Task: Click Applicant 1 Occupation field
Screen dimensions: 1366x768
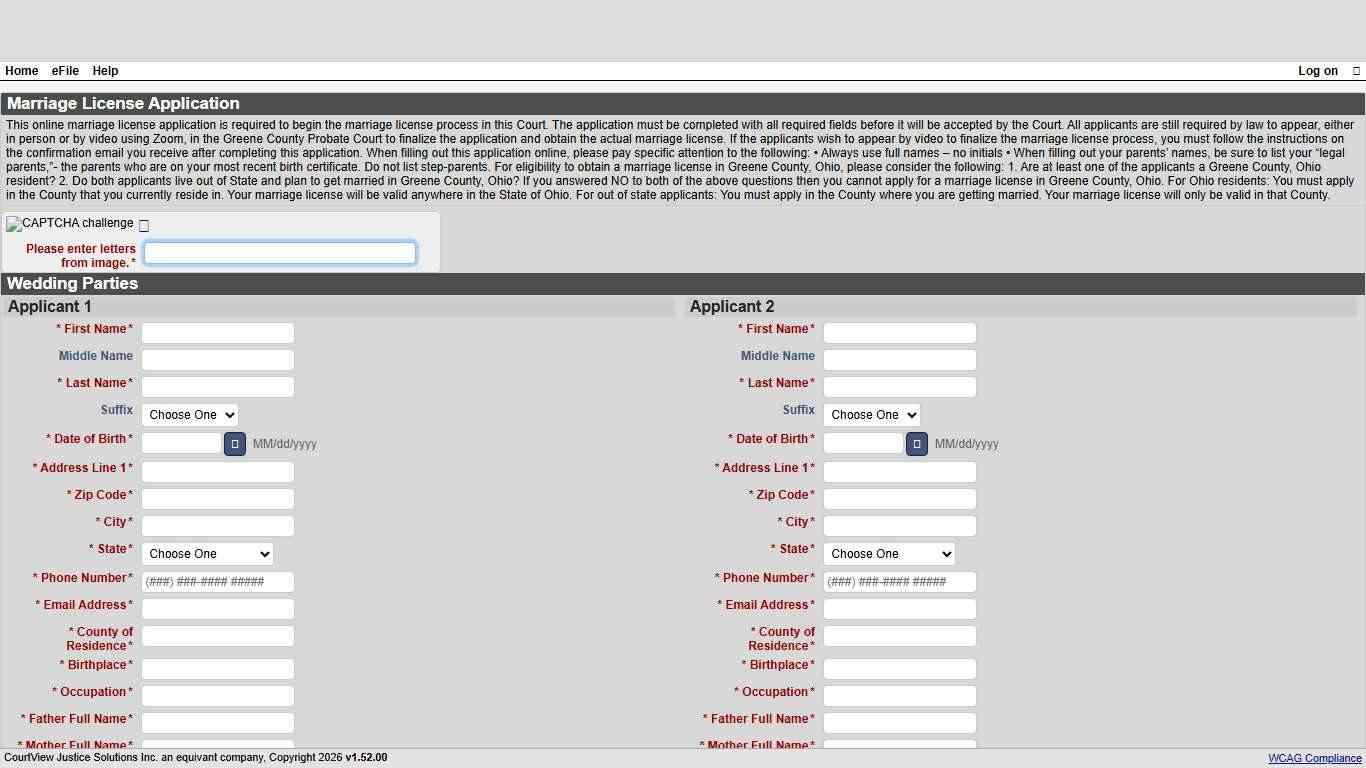Action: (217, 695)
